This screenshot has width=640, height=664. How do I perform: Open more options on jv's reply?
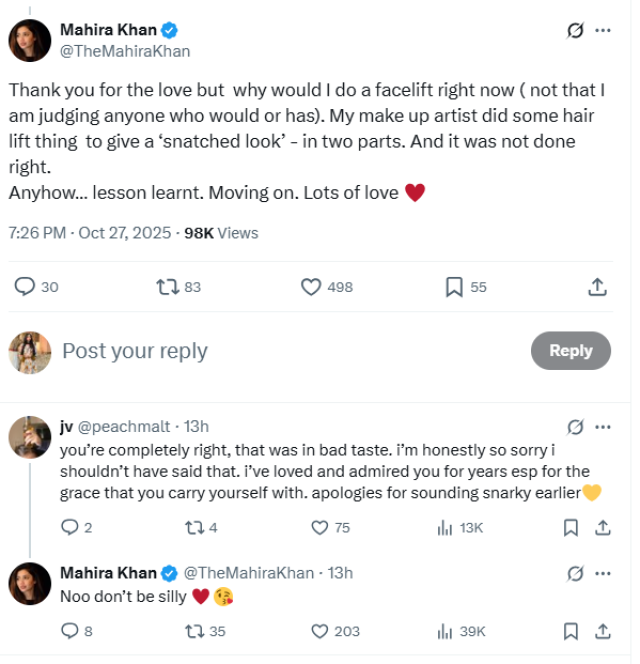[x=603, y=427]
